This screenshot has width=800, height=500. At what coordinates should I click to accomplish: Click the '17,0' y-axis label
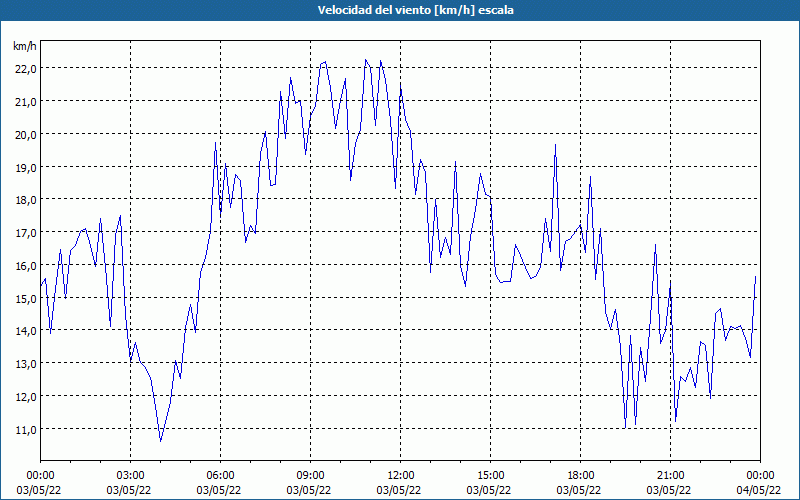pyautogui.click(x=26, y=233)
